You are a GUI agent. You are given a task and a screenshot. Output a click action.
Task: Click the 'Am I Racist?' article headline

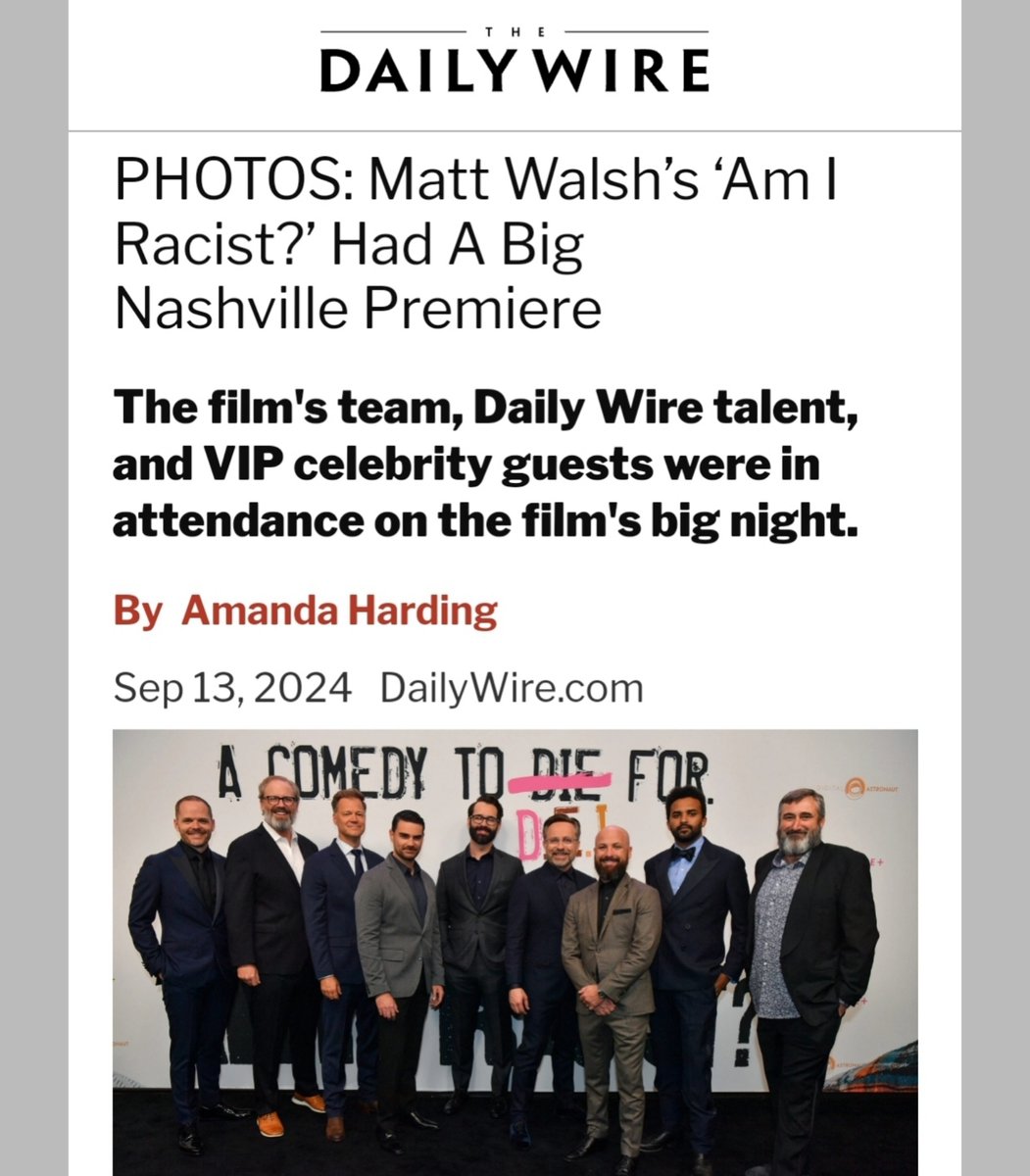tap(476, 246)
